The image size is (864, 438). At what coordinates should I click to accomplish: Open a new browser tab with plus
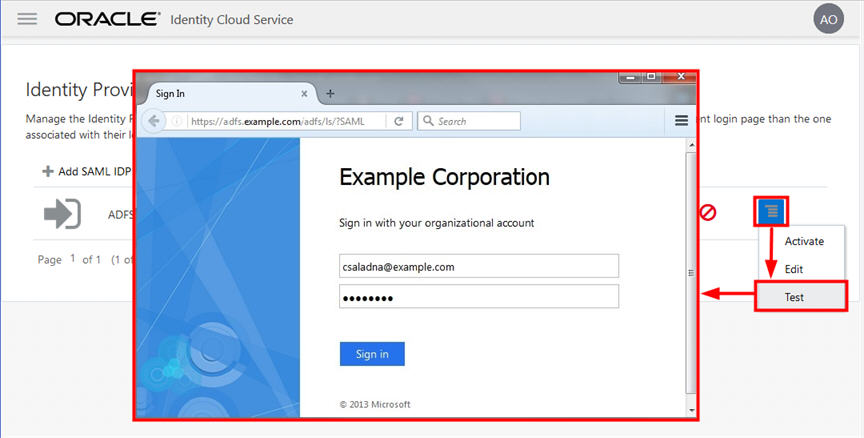click(x=330, y=94)
